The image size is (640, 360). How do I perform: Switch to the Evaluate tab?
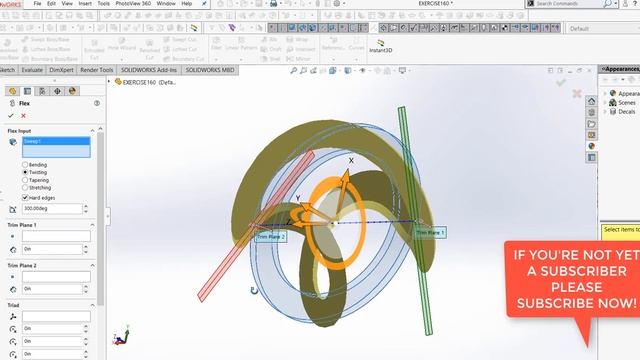pyautogui.click(x=32, y=70)
